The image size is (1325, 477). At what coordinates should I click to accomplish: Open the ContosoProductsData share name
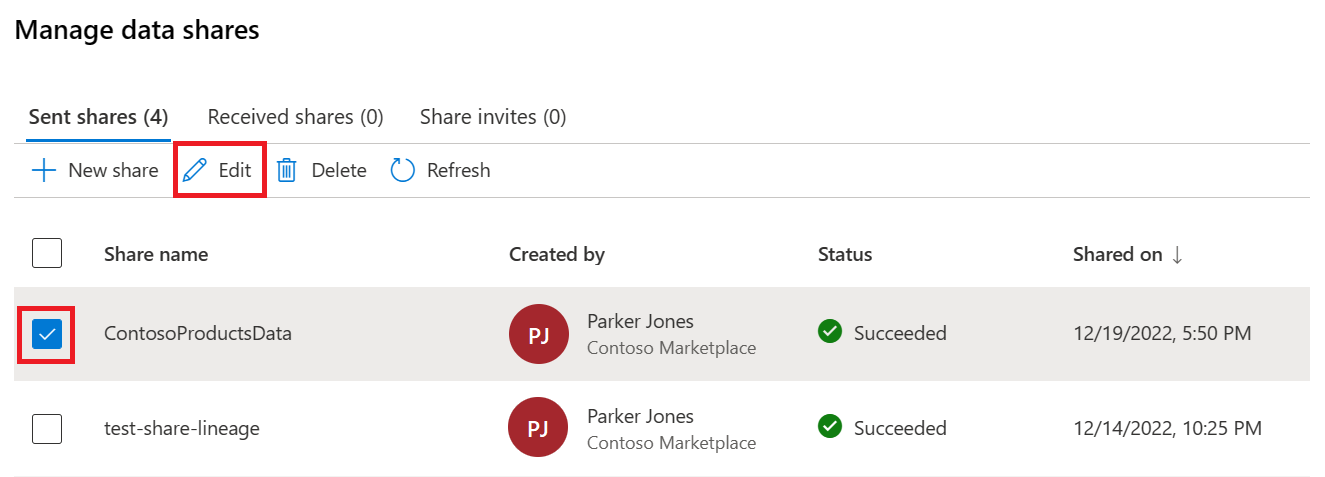click(x=198, y=334)
